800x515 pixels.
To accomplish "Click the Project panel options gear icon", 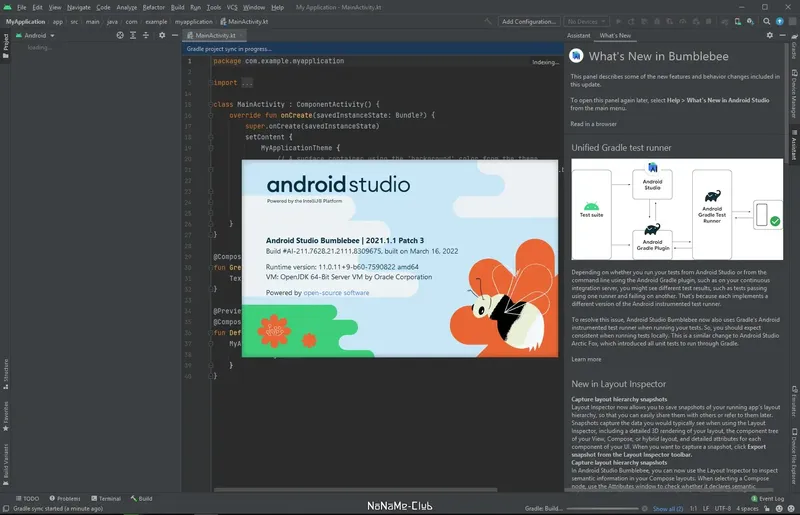I will (x=162, y=35).
